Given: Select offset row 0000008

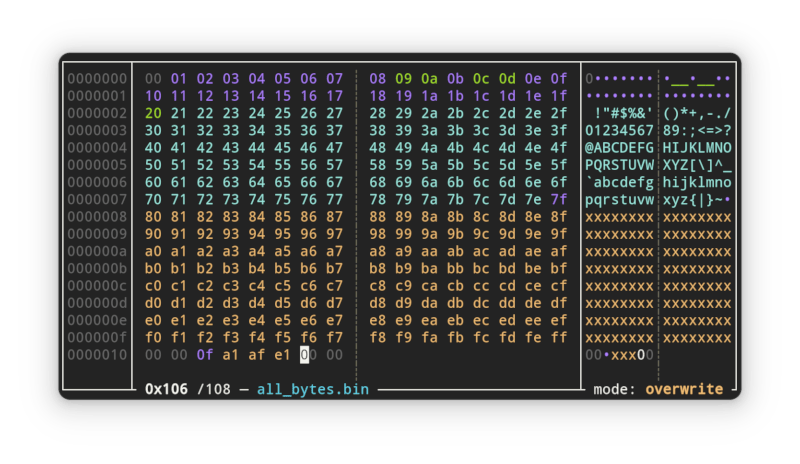Looking at the screenshot, I should click(96, 216).
